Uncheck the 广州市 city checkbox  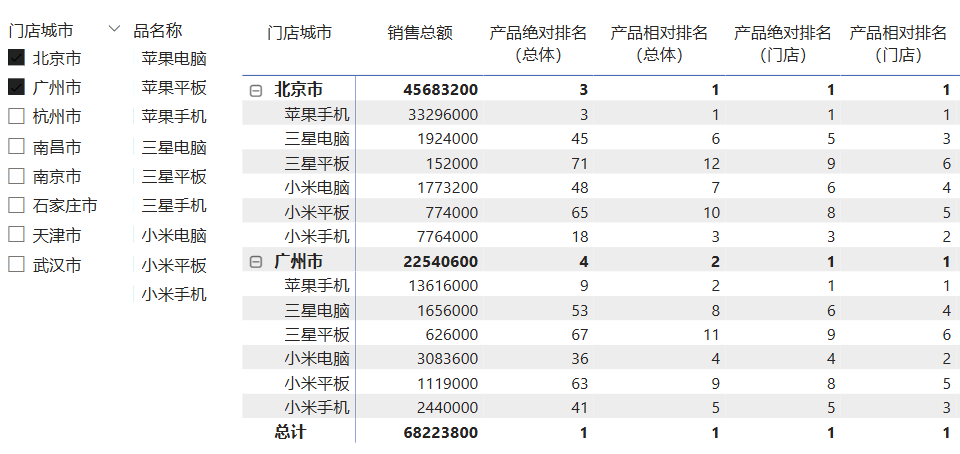pyautogui.click(x=17, y=87)
